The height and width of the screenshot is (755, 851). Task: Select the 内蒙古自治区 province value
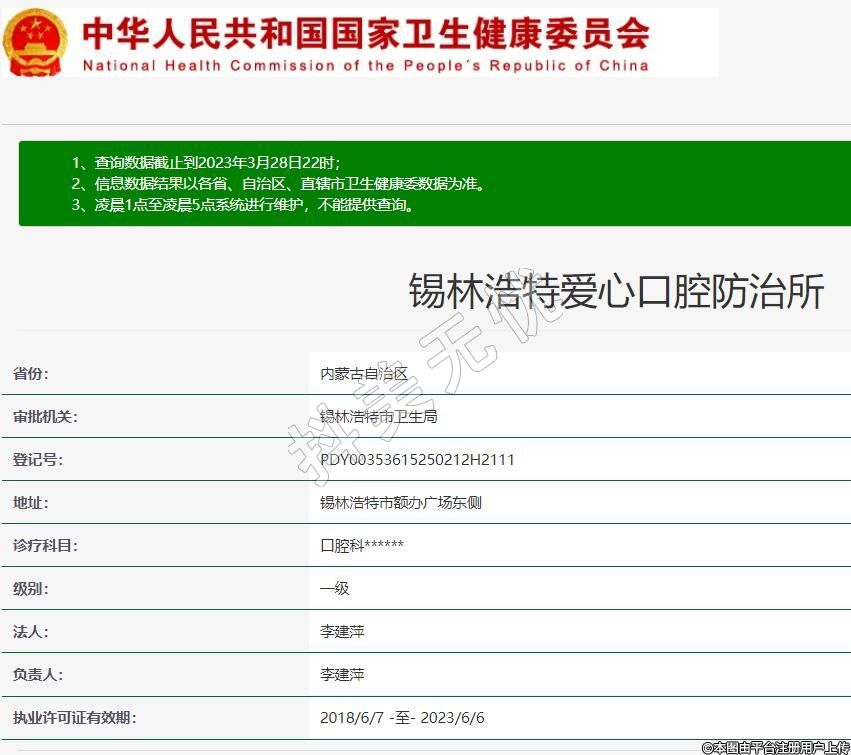tap(364, 374)
